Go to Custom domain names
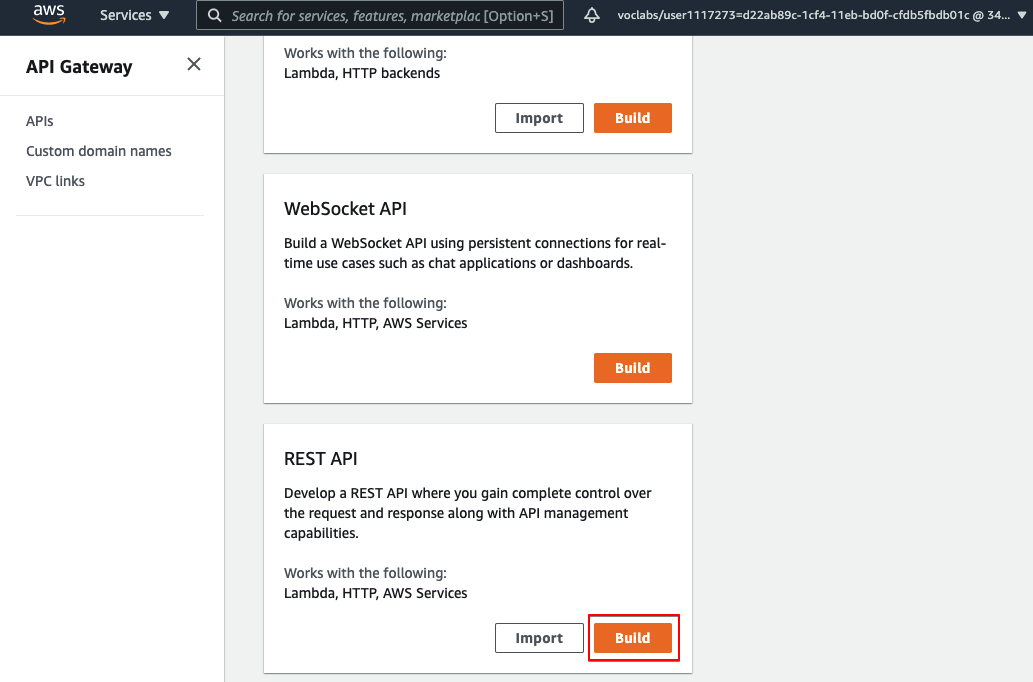This screenshot has height=682, width=1033. point(99,151)
